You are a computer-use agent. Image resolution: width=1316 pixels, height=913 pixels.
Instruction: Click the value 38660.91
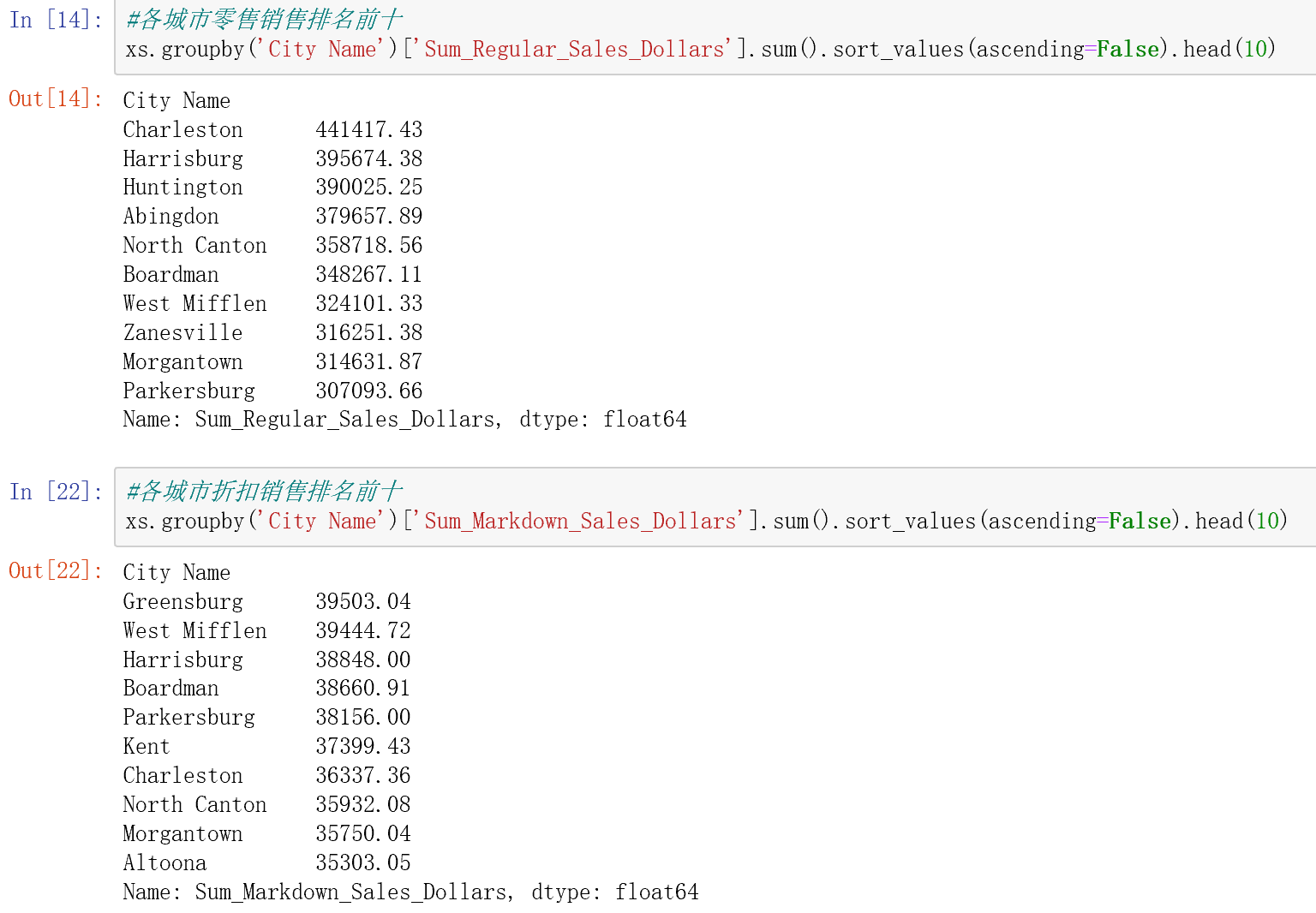(363, 689)
